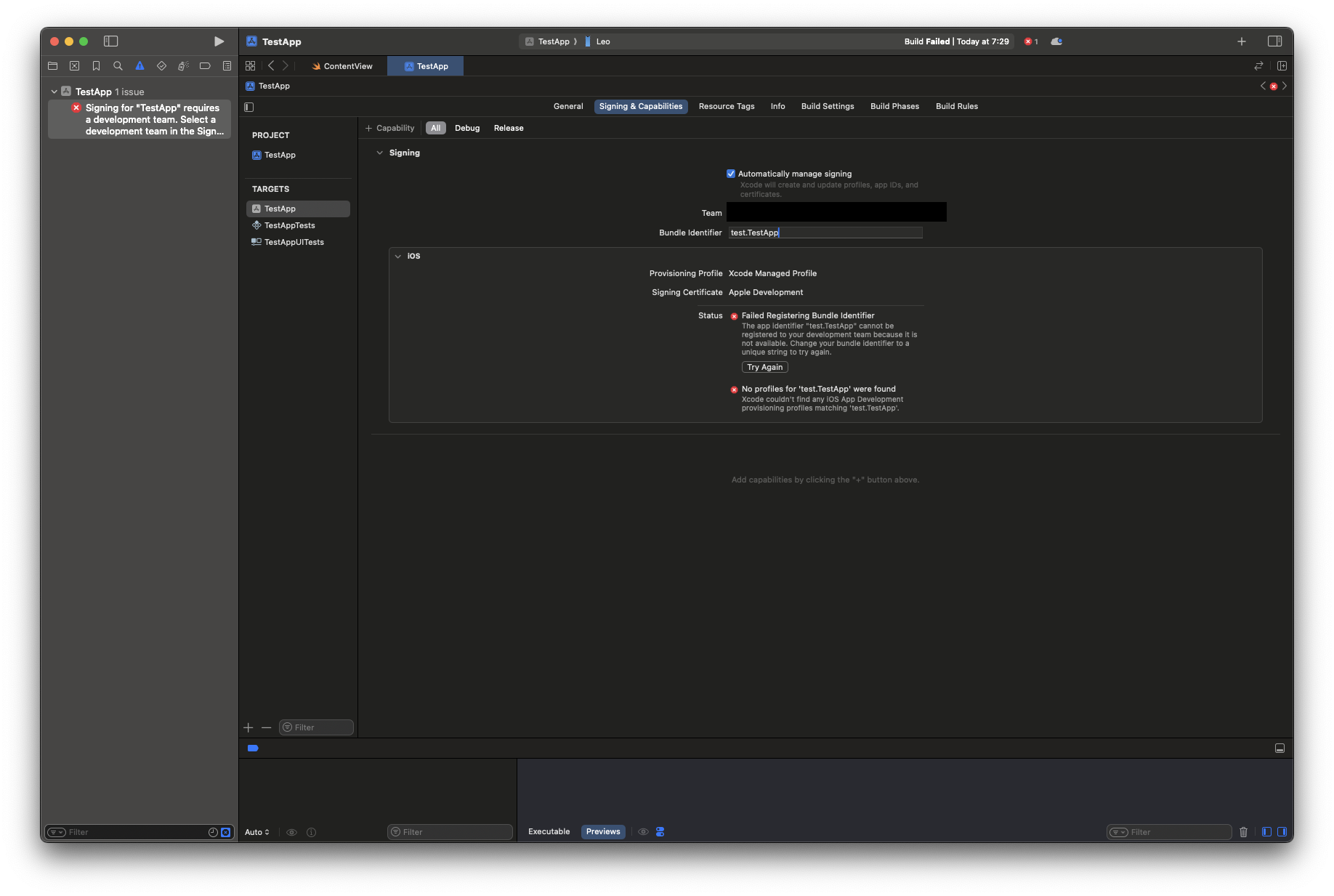Image resolution: width=1334 pixels, height=896 pixels.
Task: Uncheck Automatically manage signing
Action: pyautogui.click(x=731, y=173)
